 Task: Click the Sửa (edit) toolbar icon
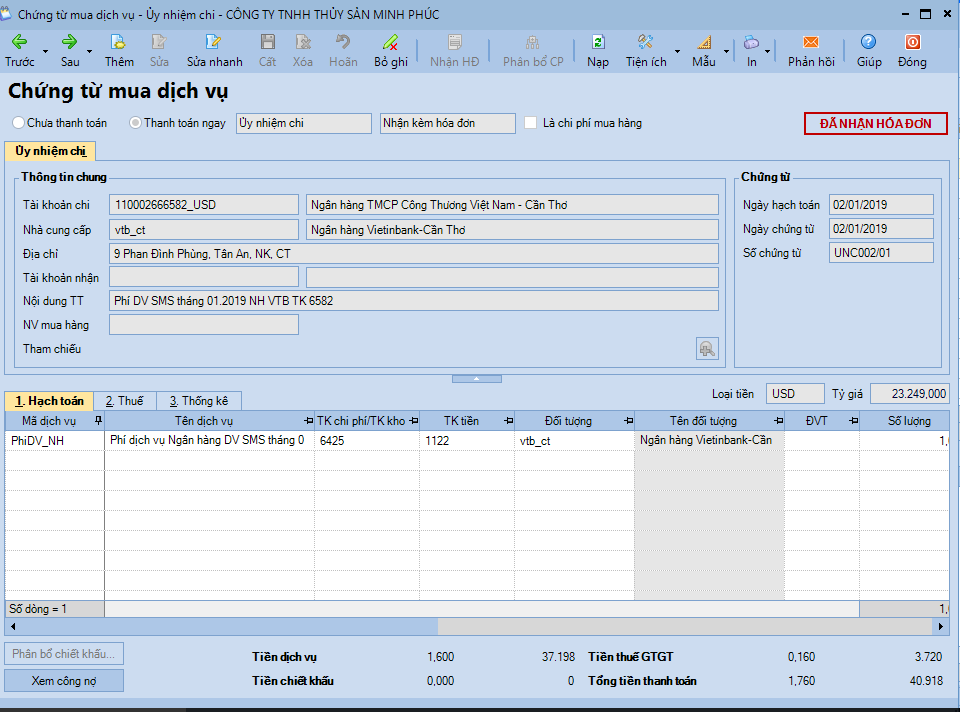159,42
